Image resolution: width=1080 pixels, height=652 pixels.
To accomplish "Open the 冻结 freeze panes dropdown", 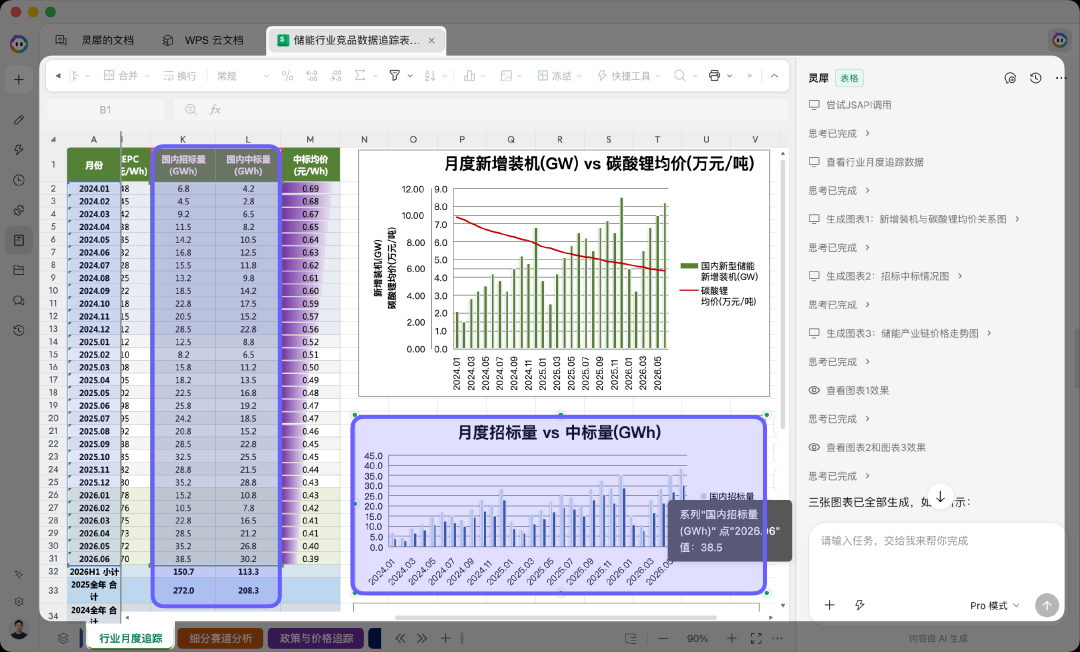I will (560, 76).
